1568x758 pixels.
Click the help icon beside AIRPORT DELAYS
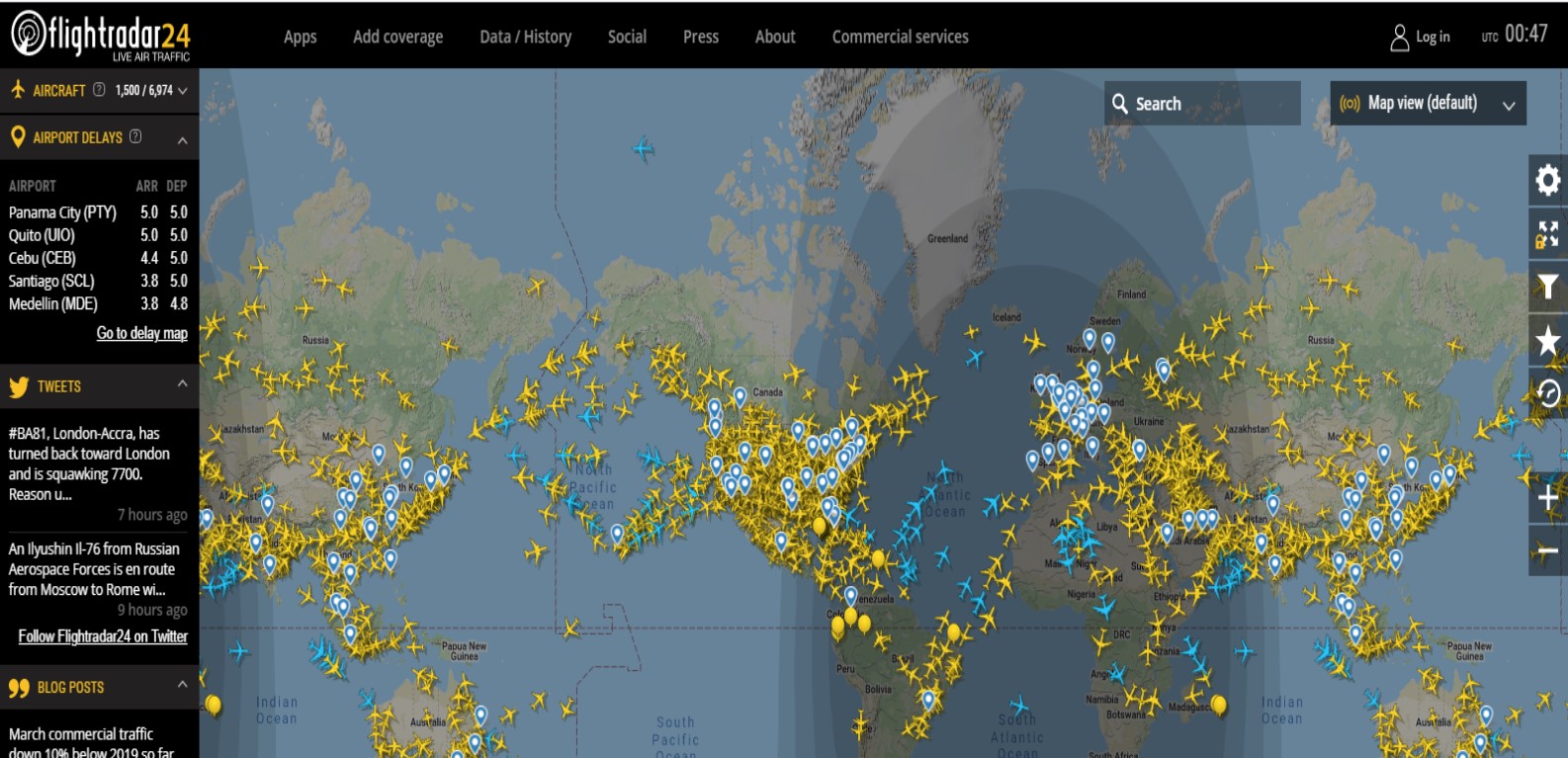[x=135, y=136]
